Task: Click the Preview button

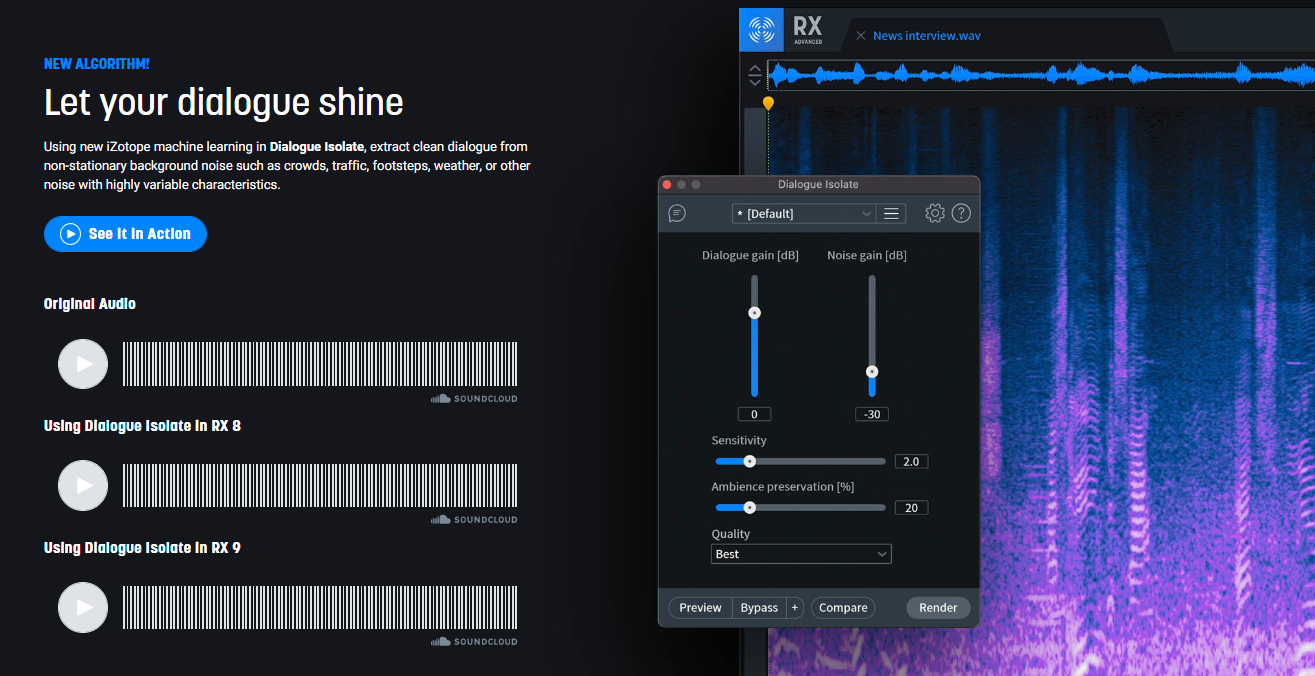Action: click(x=700, y=608)
